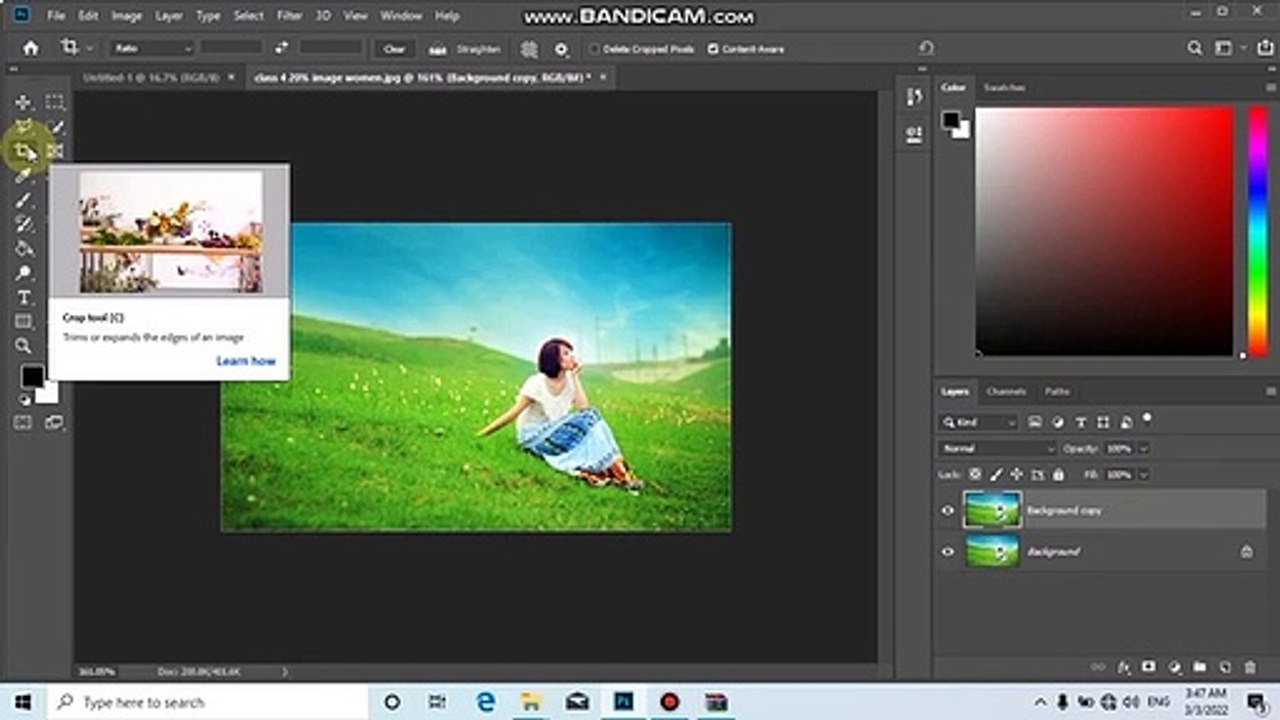Click the Windows search box
1280x720 pixels.
pyautogui.click(x=207, y=702)
